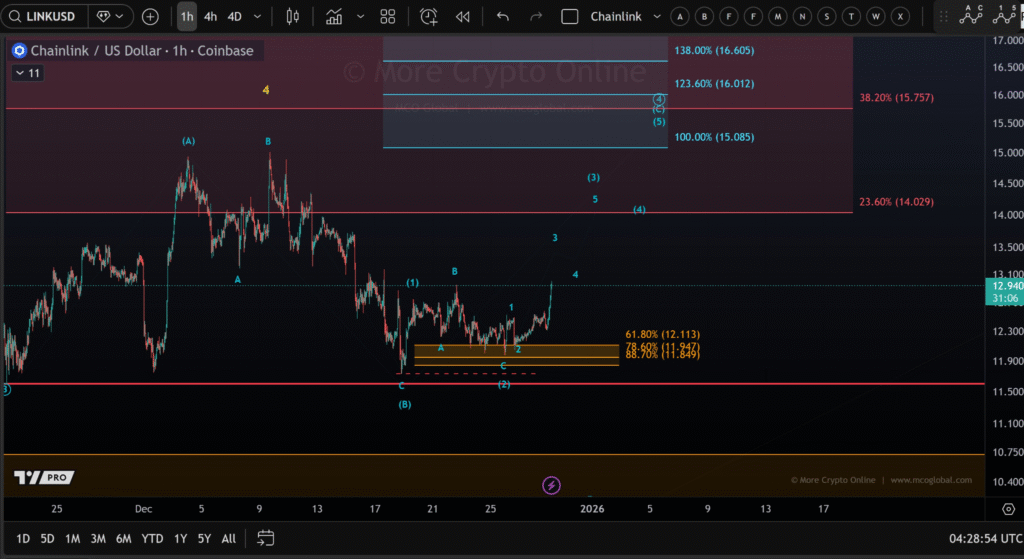Start bar replay with rewind icon
This screenshot has width=1024, height=559.
click(x=462, y=17)
